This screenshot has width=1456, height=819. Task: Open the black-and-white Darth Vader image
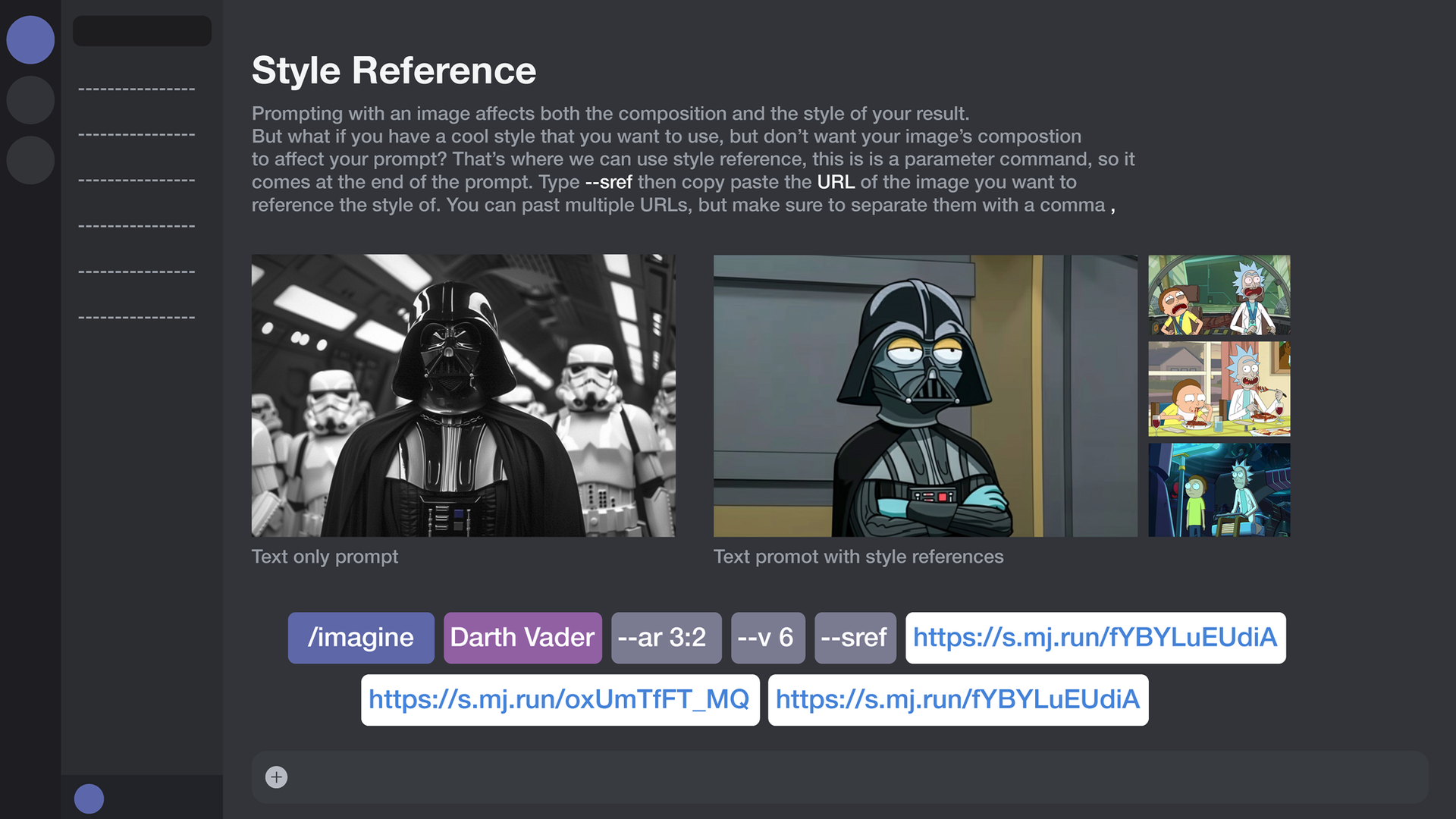463,396
